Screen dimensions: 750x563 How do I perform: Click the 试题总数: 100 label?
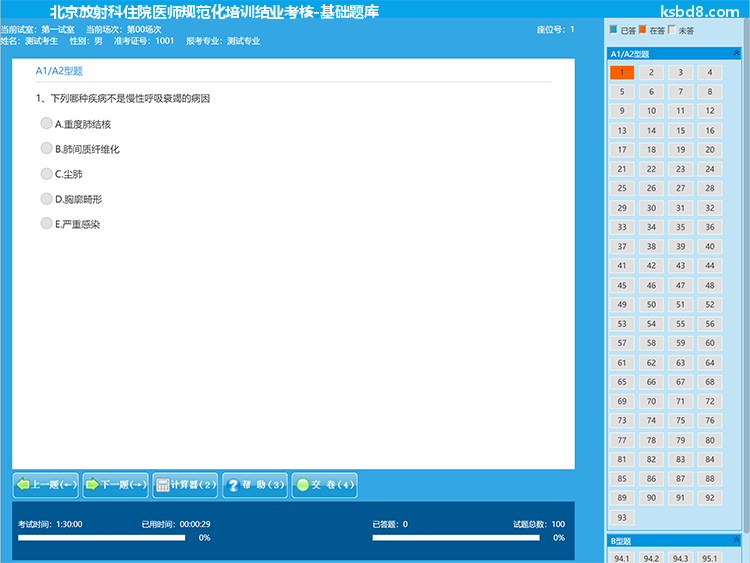539,524
